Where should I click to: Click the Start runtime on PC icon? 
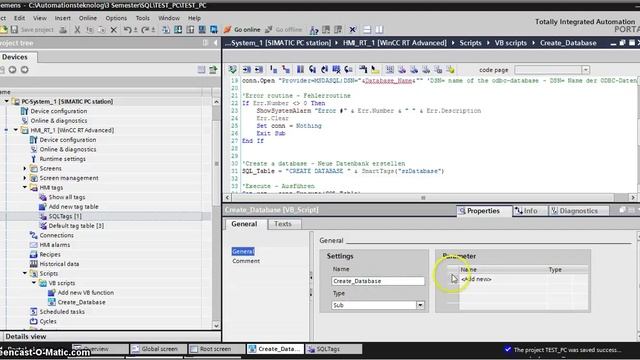pos(214,29)
